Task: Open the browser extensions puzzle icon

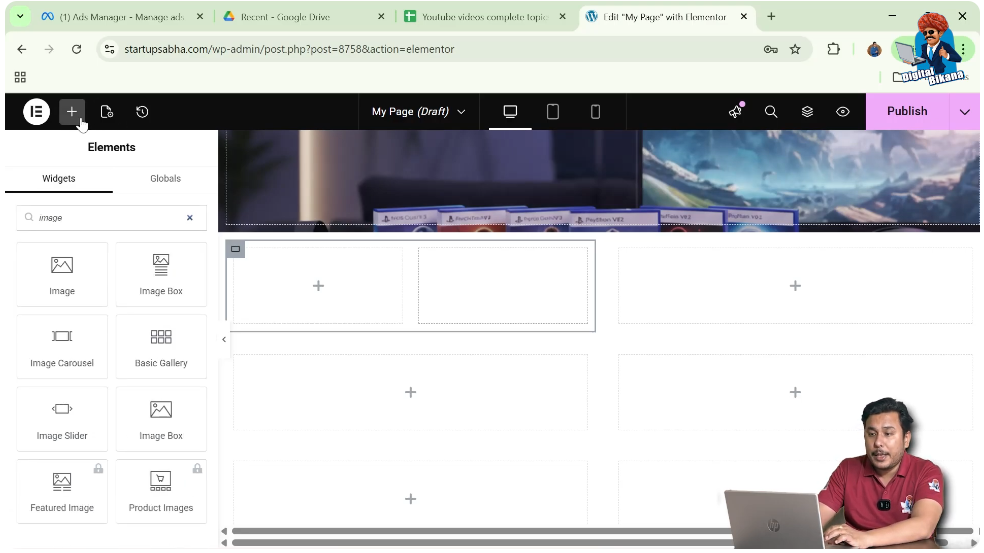Action: [x=833, y=49]
